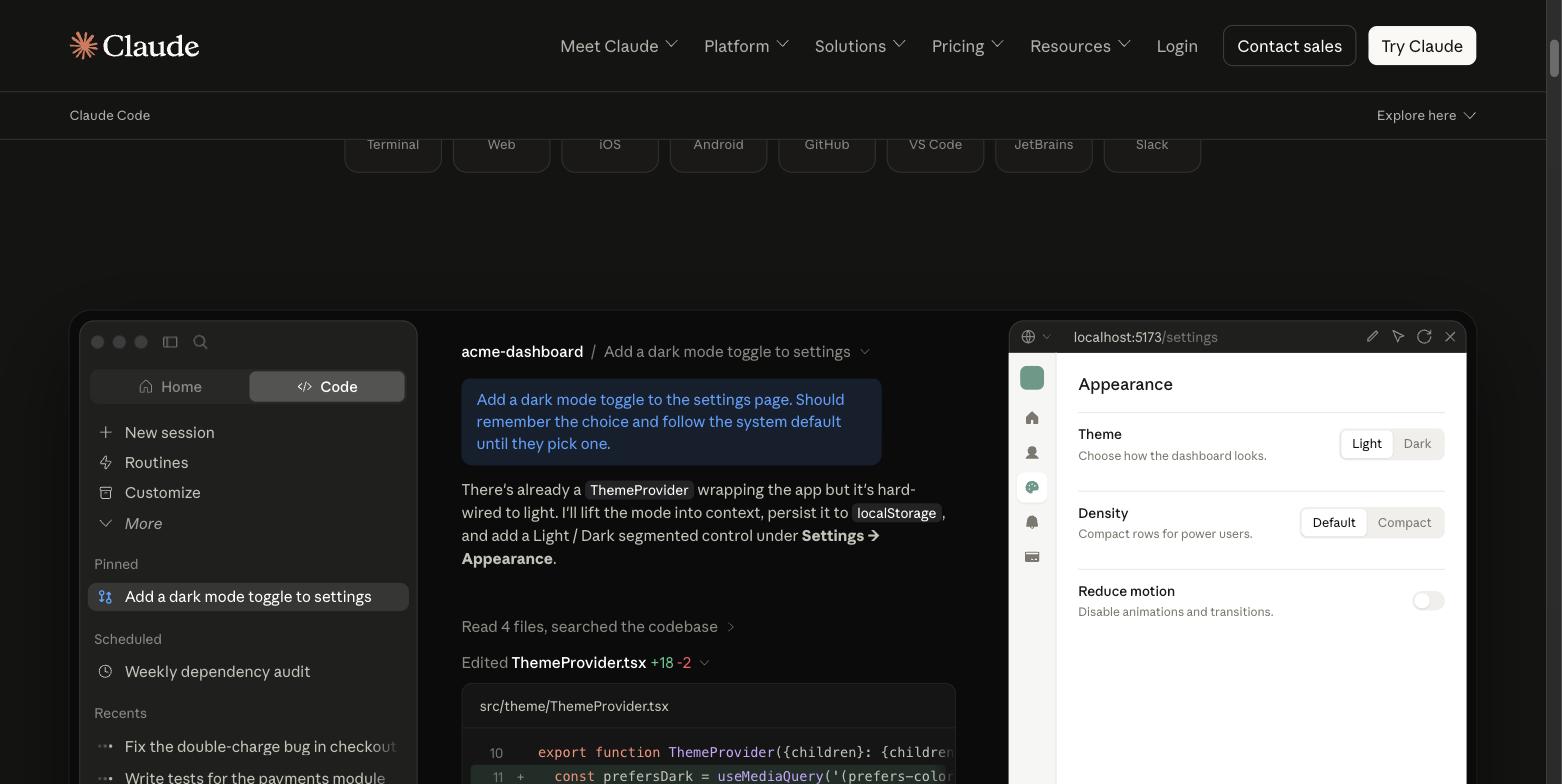Click the Login link
Image resolution: width=1562 pixels, height=784 pixels.
pyautogui.click(x=1177, y=46)
